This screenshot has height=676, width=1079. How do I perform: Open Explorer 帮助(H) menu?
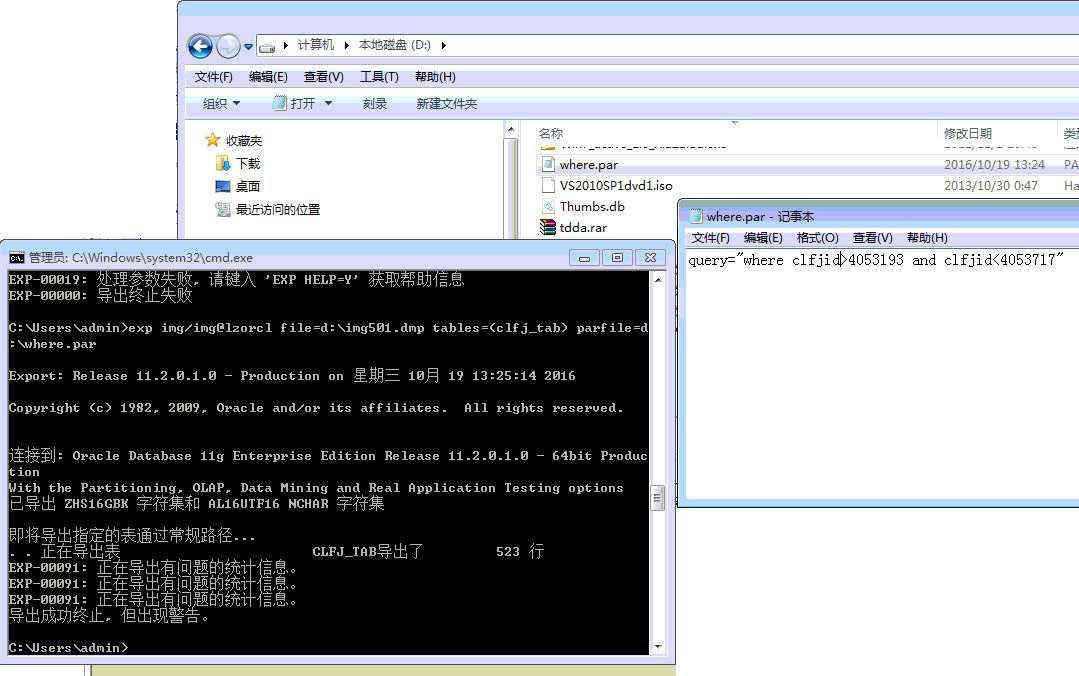click(435, 77)
